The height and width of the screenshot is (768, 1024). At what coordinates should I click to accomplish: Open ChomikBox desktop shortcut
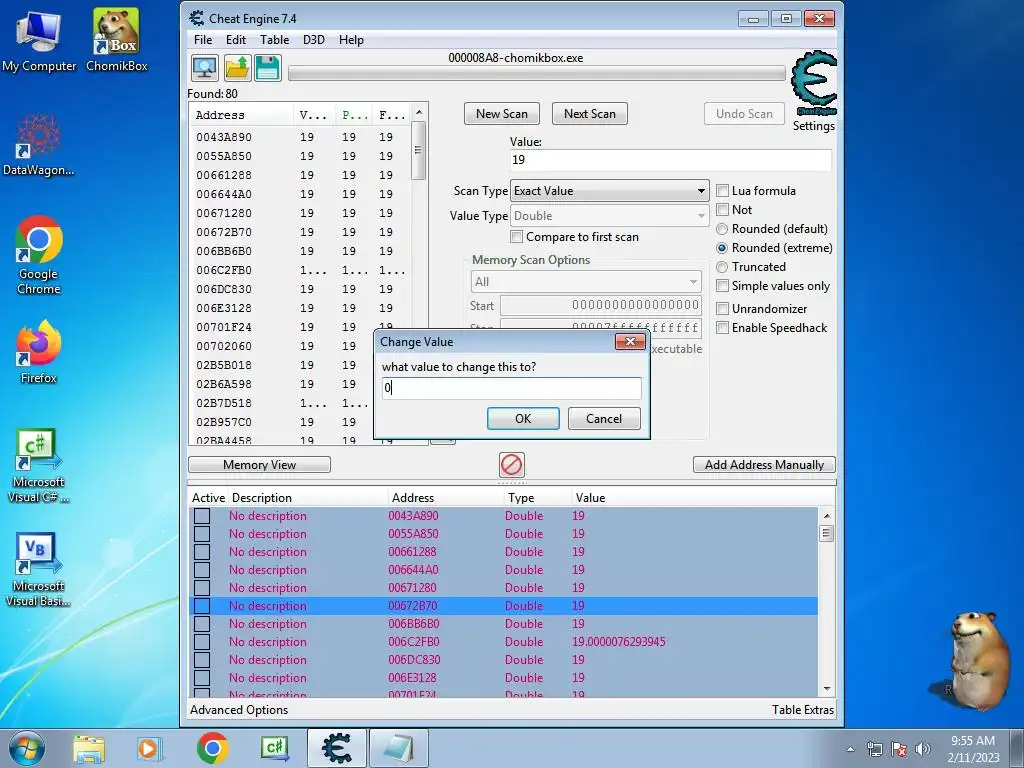pyautogui.click(x=116, y=40)
